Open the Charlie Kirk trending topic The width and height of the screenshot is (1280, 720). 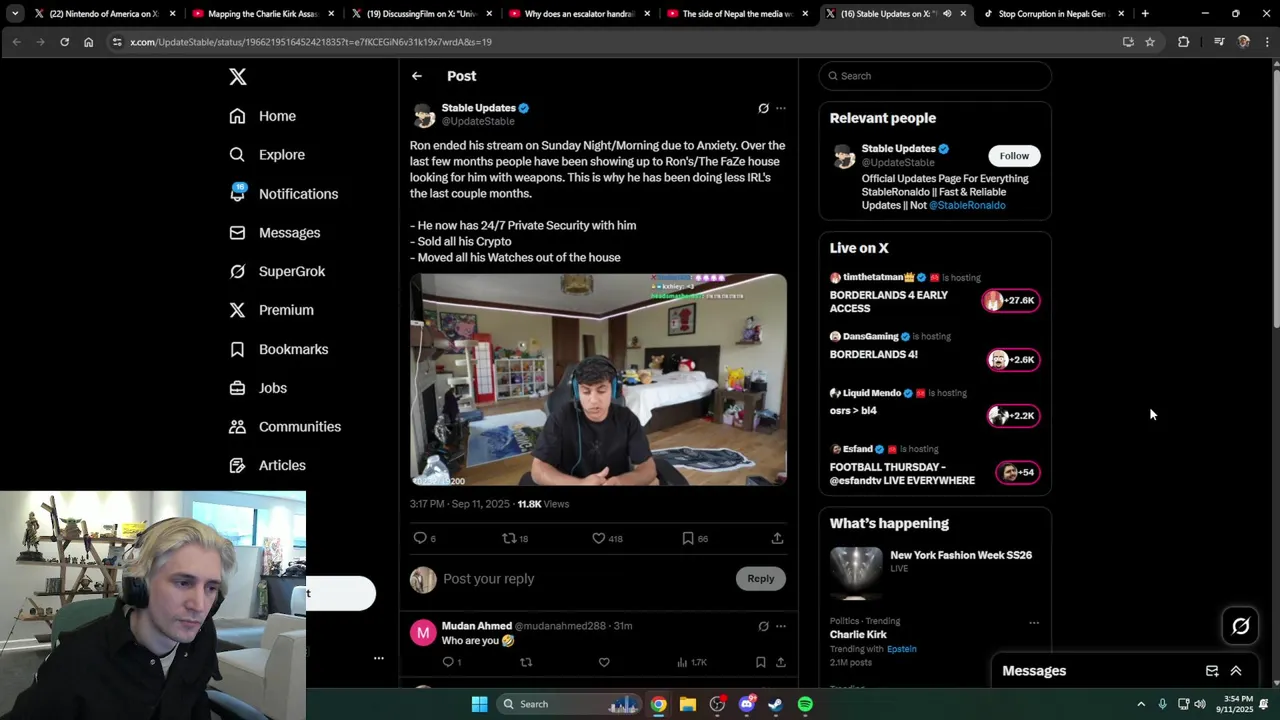[858, 634]
